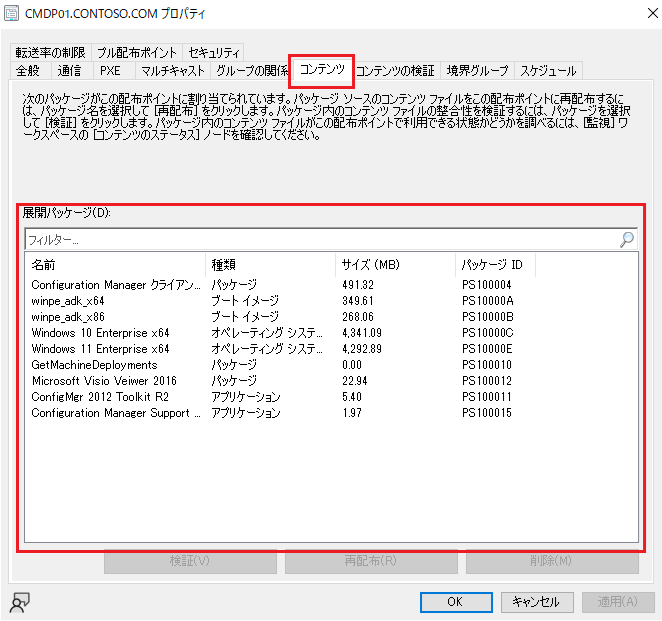
Task: Click the feedback icon at bottom left
Action: (x=18, y=601)
